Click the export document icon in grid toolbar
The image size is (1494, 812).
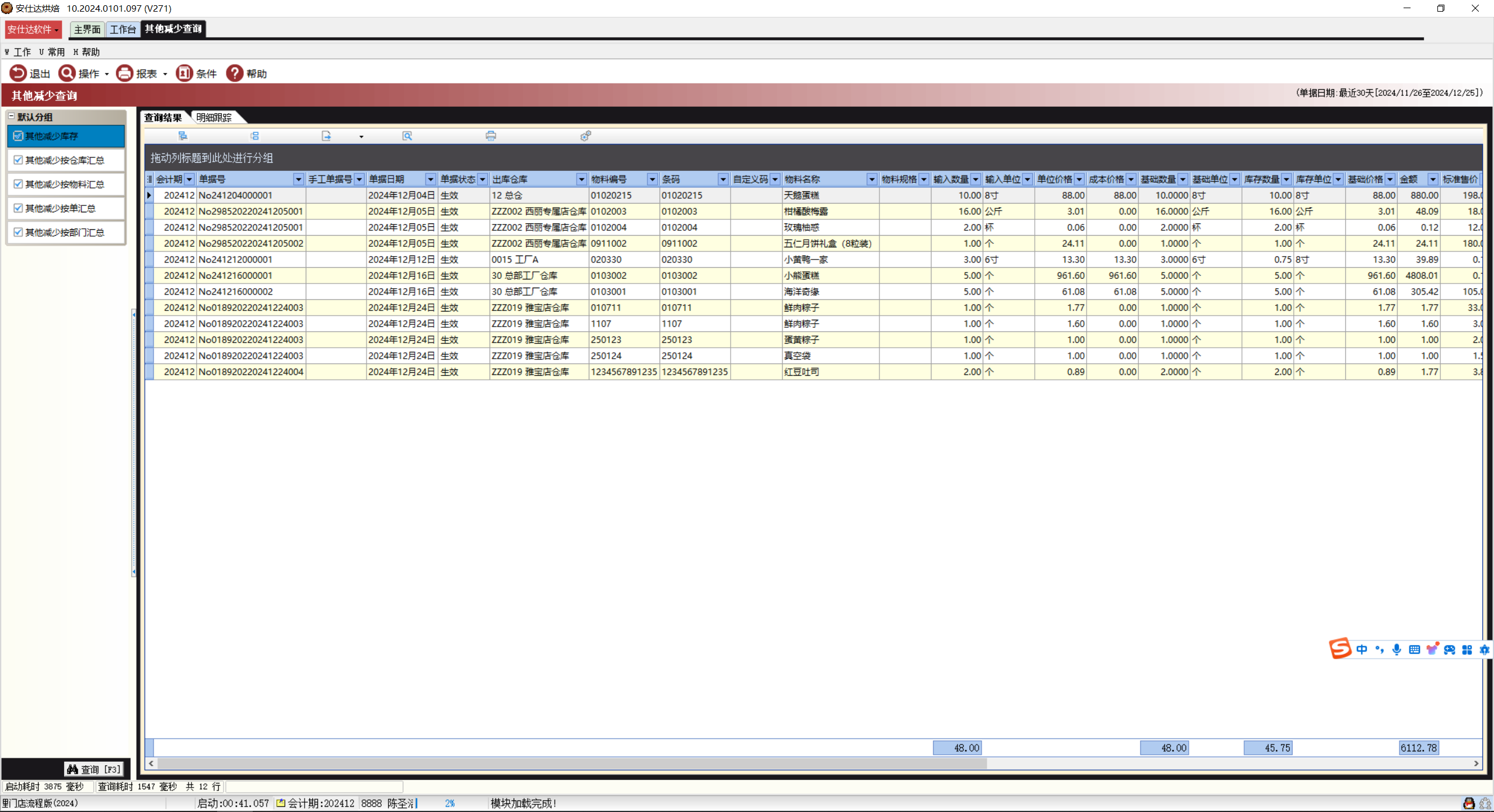(326, 136)
